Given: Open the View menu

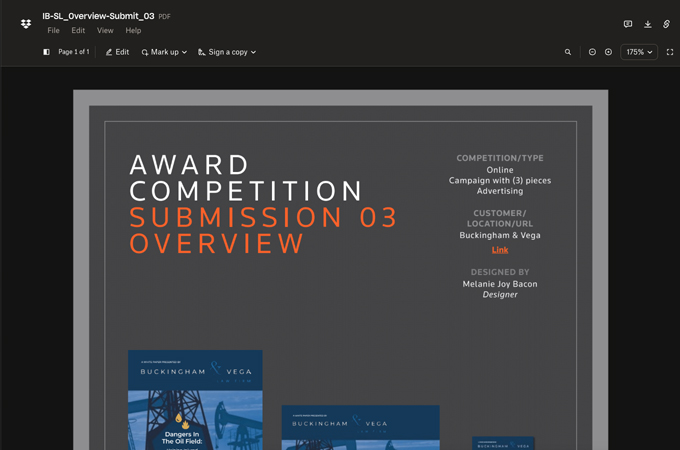Looking at the screenshot, I should 105,30.
